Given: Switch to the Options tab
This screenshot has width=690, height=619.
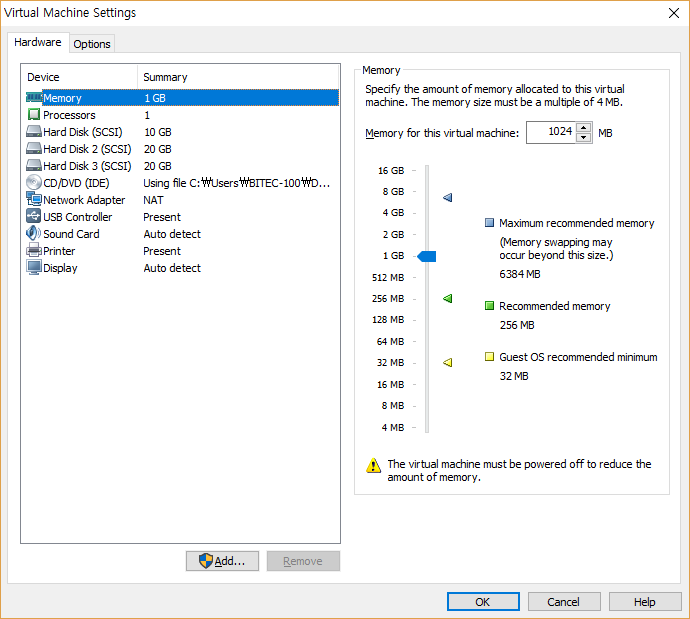Looking at the screenshot, I should pos(92,44).
